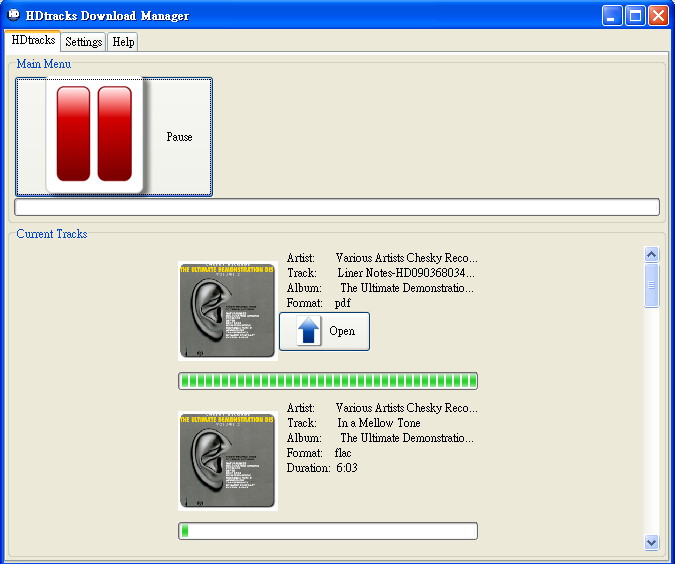Screen dimensions: 675x564
Task: Click the red Pause icon
Action: coord(94,134)
